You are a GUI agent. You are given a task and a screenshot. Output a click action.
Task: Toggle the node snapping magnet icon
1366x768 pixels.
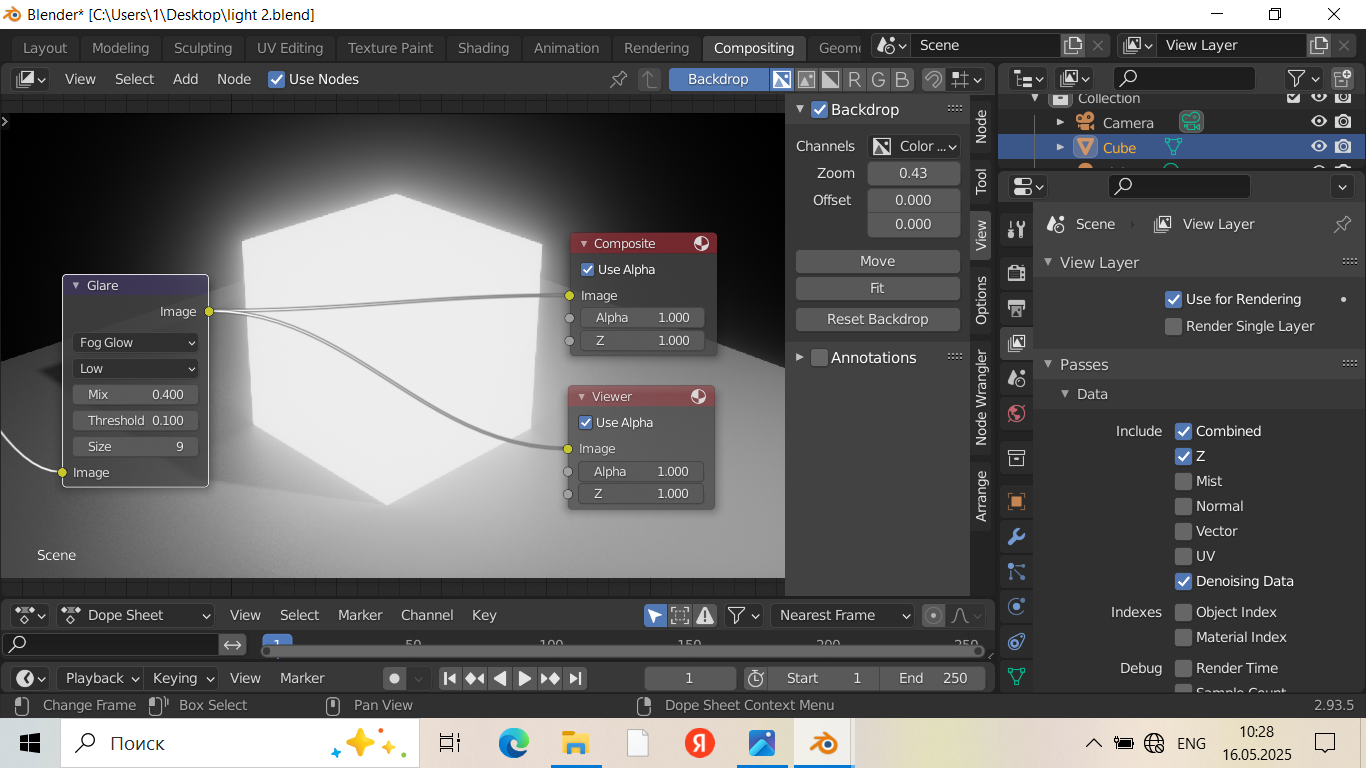click(x=932, y=79)
